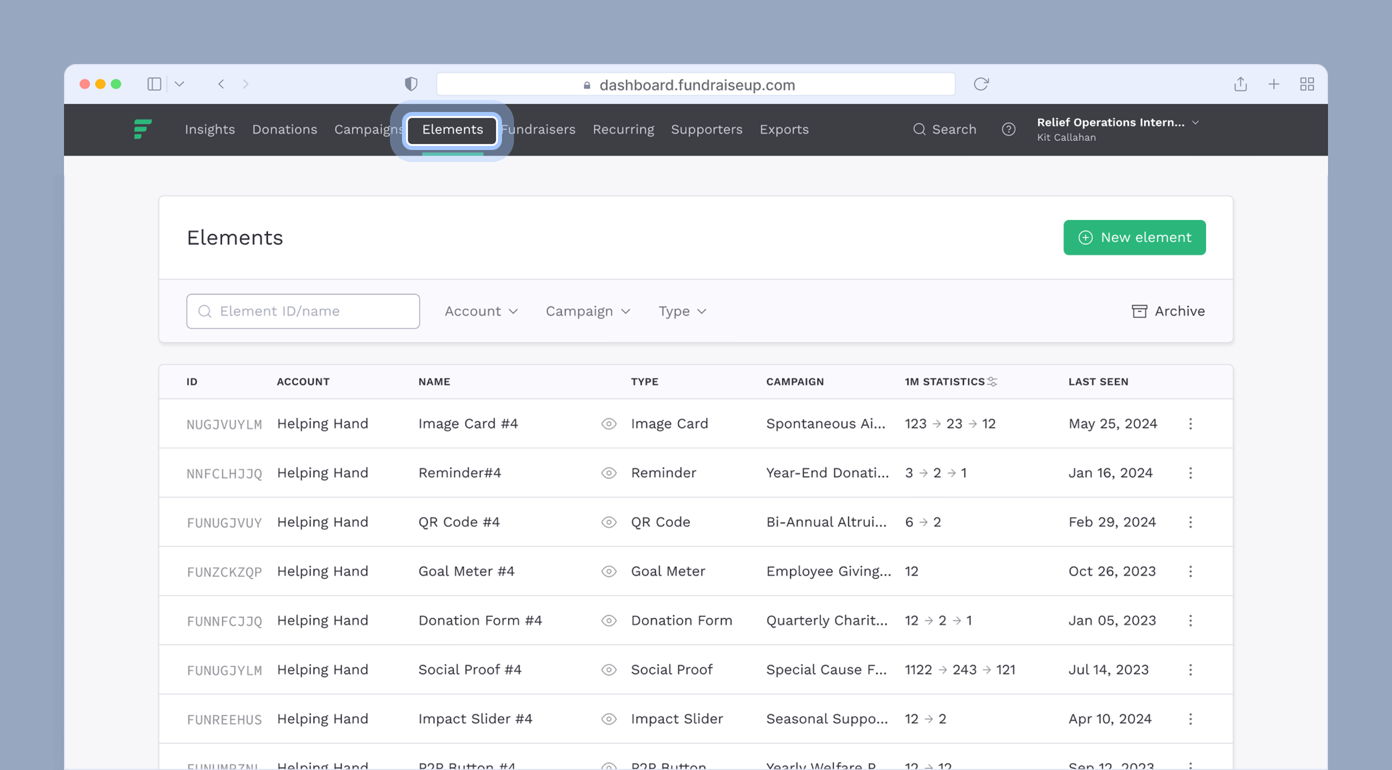Reload the page with the refresh icon
This screenshot has width=1392, height=770.
tap(981, 84)
